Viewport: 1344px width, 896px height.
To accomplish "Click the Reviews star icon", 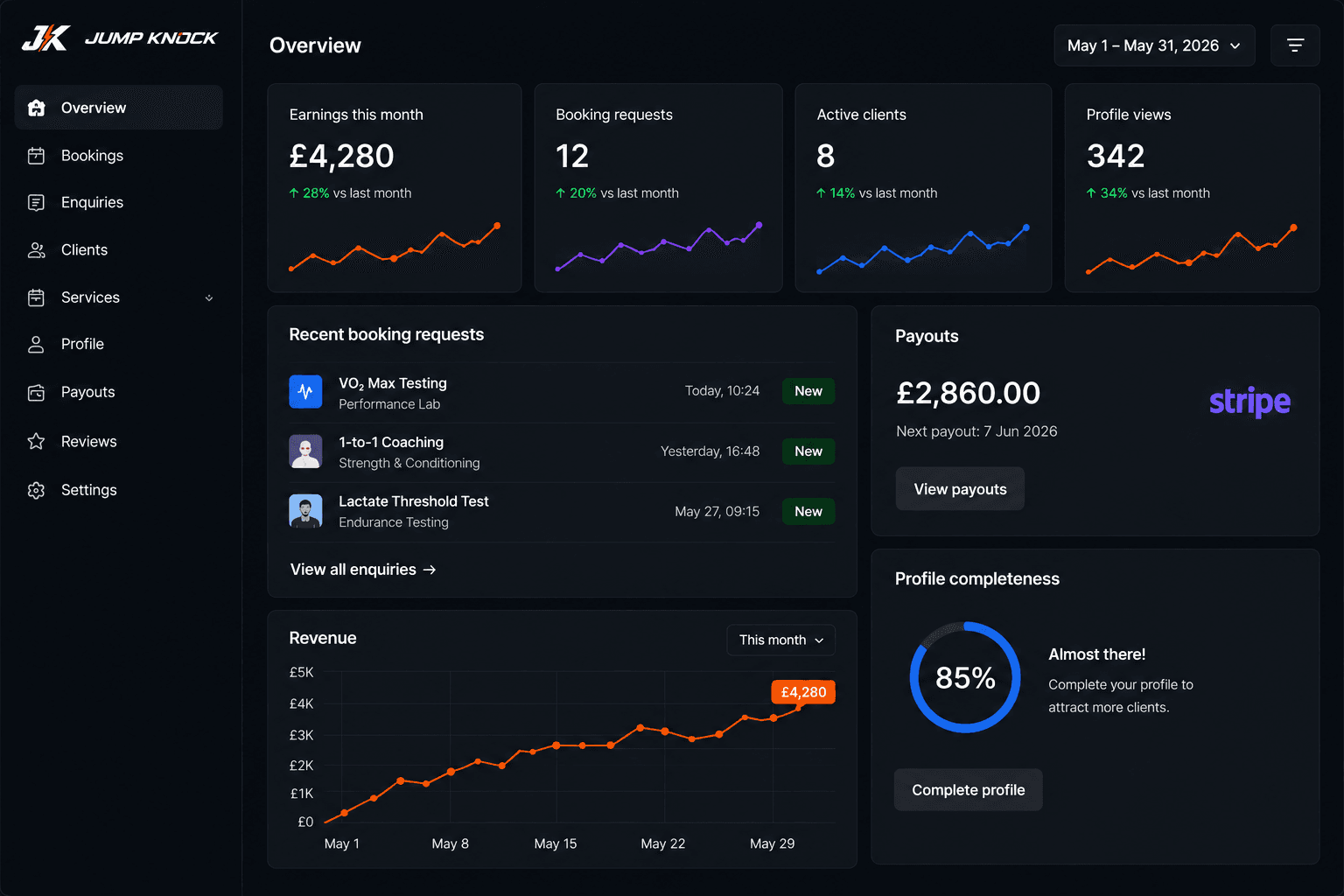I will click(36, 441).
